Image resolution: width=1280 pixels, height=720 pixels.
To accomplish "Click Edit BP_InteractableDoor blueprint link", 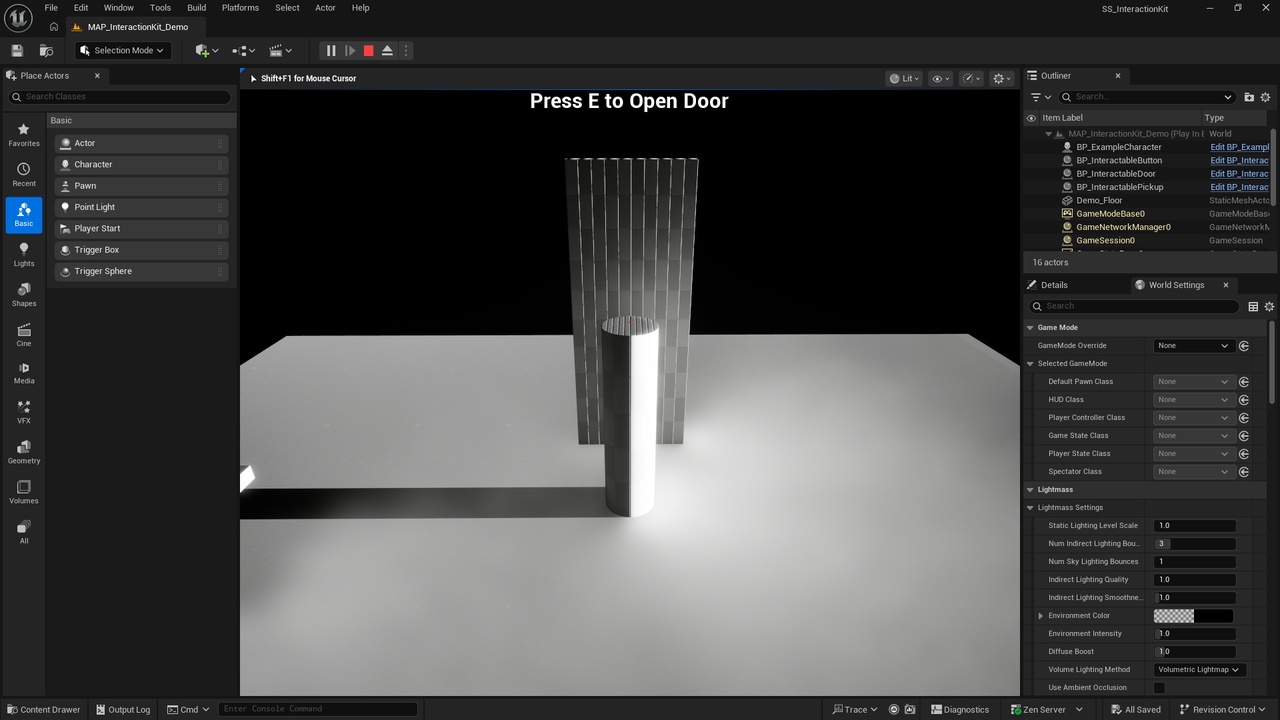I will click(x=1239, y=174).
